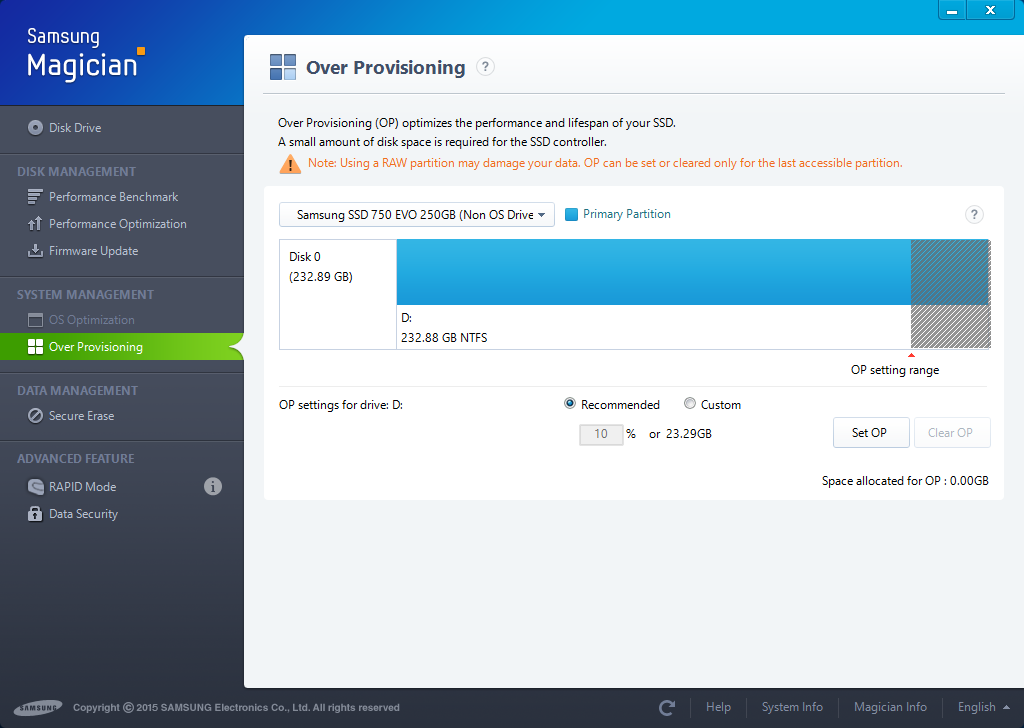Image resolution: width=1024 pixels, height=728 pixels.
Task: Open Magician Info from the footer
Action: [x=890, y=707]
